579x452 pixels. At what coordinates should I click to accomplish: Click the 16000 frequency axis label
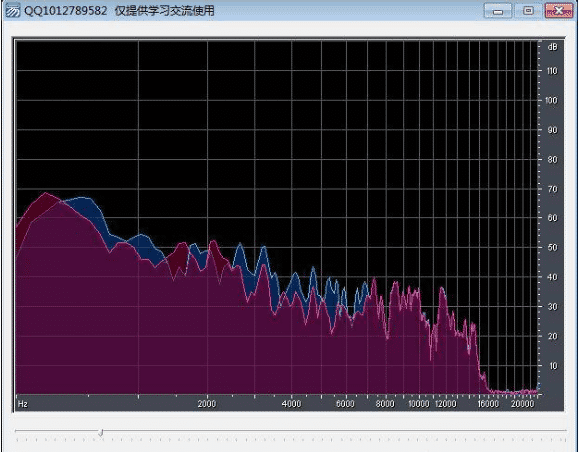(x=488, y=404)
